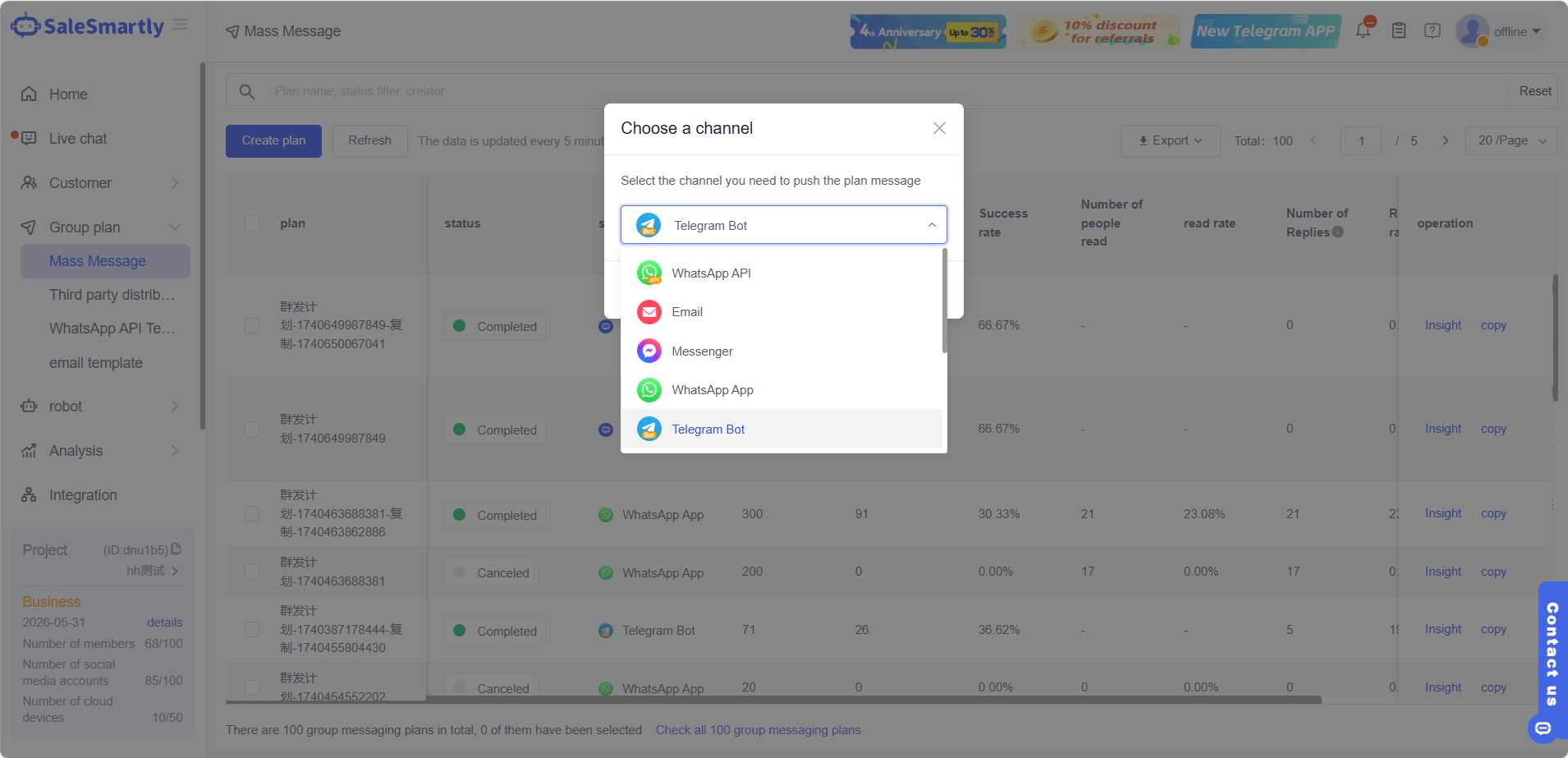Click the Create plan button
This screenshot has width=1568, height=758.
point(273,140)
